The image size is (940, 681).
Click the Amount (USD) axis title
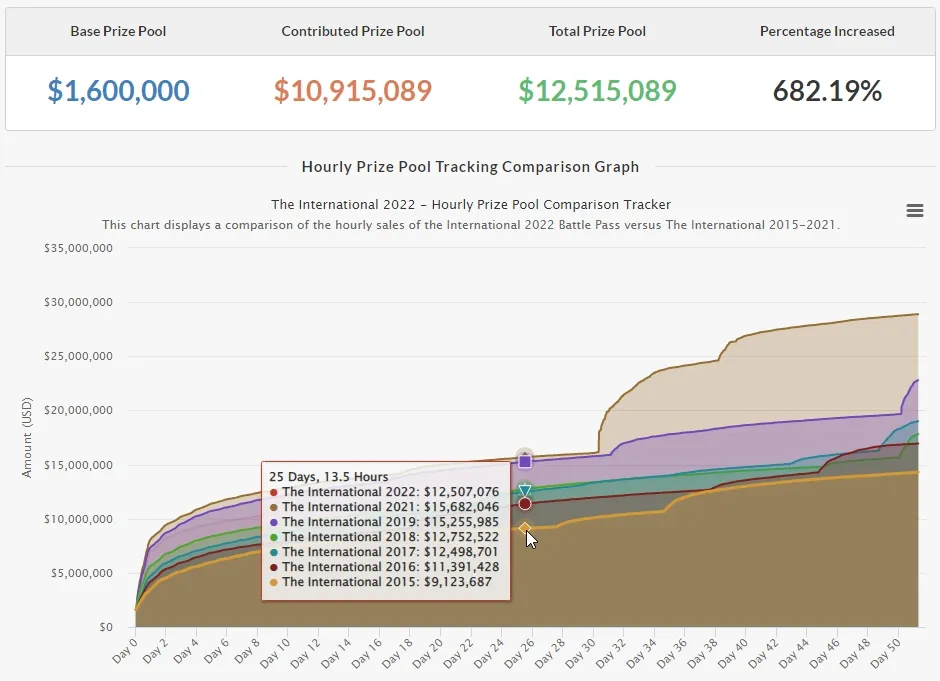27,438
